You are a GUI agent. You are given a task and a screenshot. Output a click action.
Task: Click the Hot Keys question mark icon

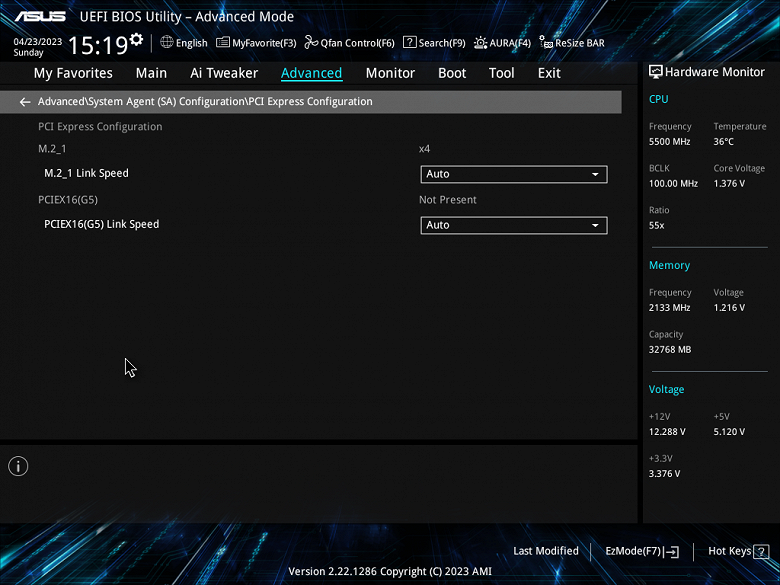pos(761,551)
